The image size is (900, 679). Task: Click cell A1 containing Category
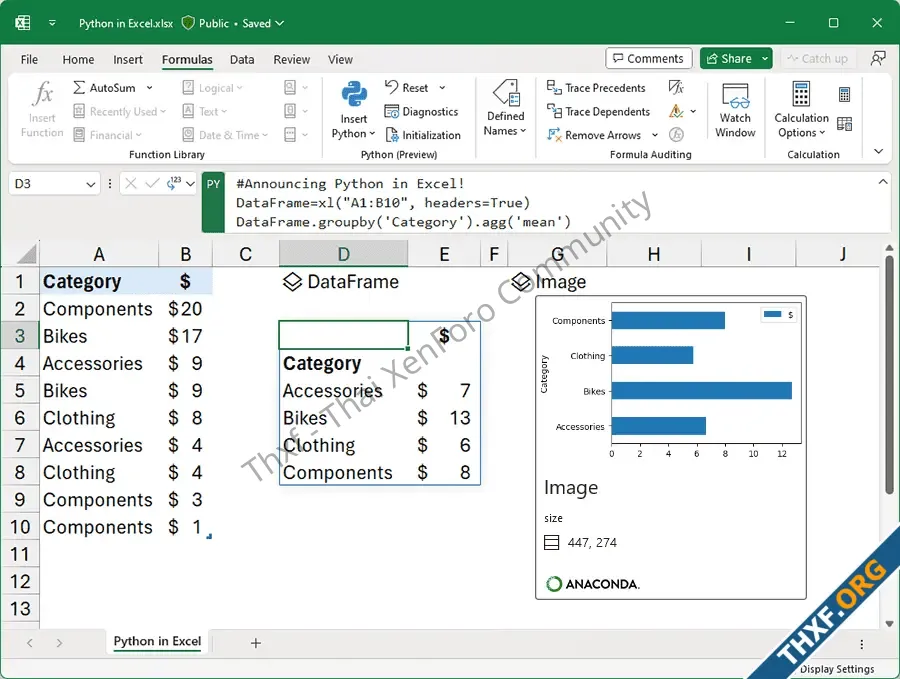99,281
